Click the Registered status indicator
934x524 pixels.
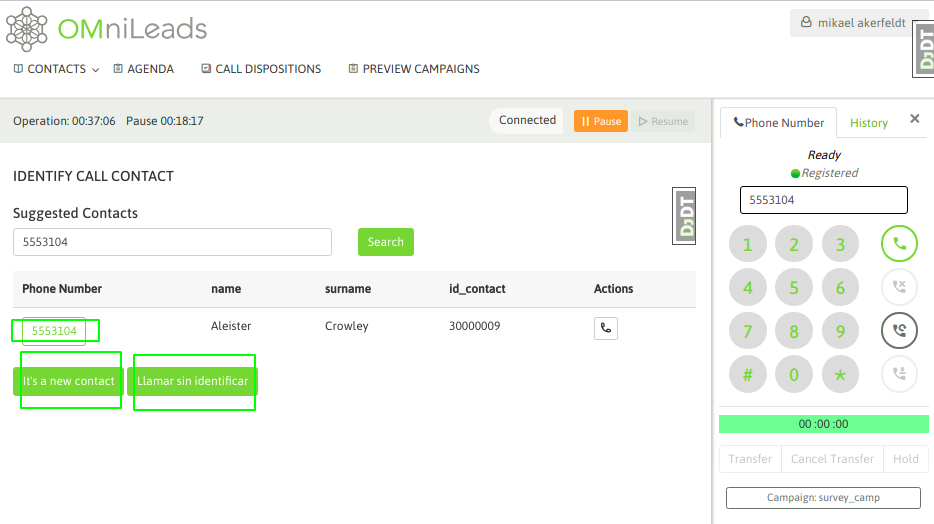click(824, 173)
